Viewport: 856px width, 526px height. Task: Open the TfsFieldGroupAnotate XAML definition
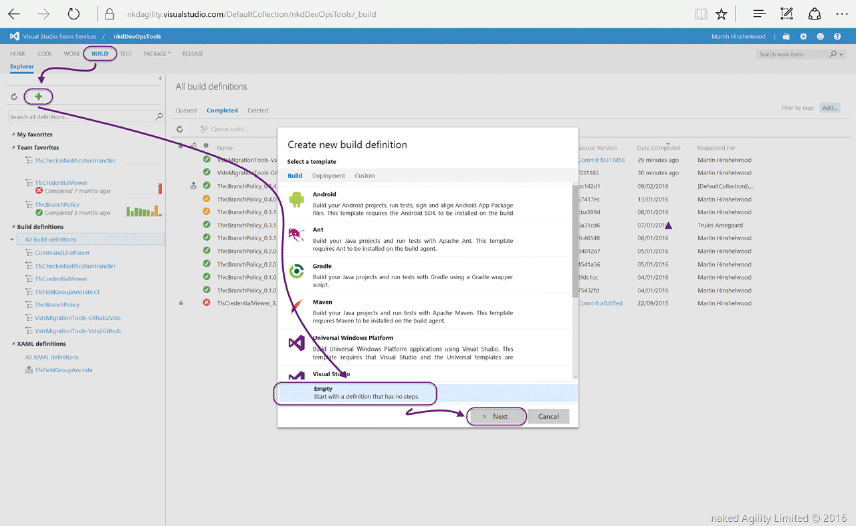[x=63, y=370]
